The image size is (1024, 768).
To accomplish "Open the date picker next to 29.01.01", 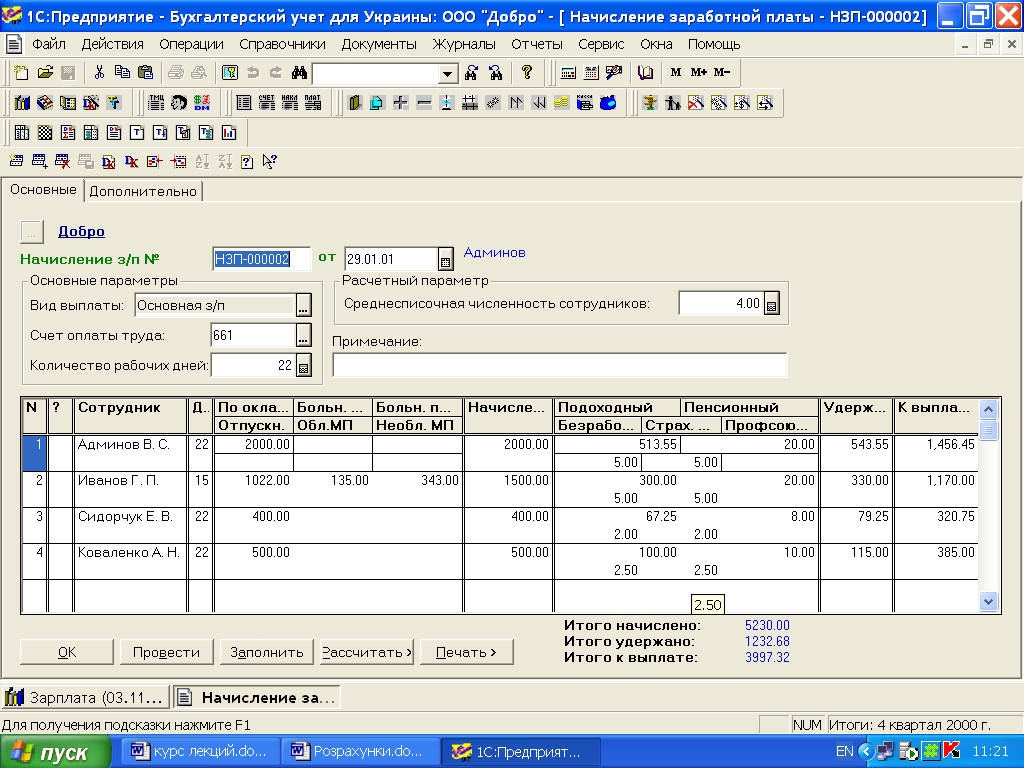I will pos(446,260).
